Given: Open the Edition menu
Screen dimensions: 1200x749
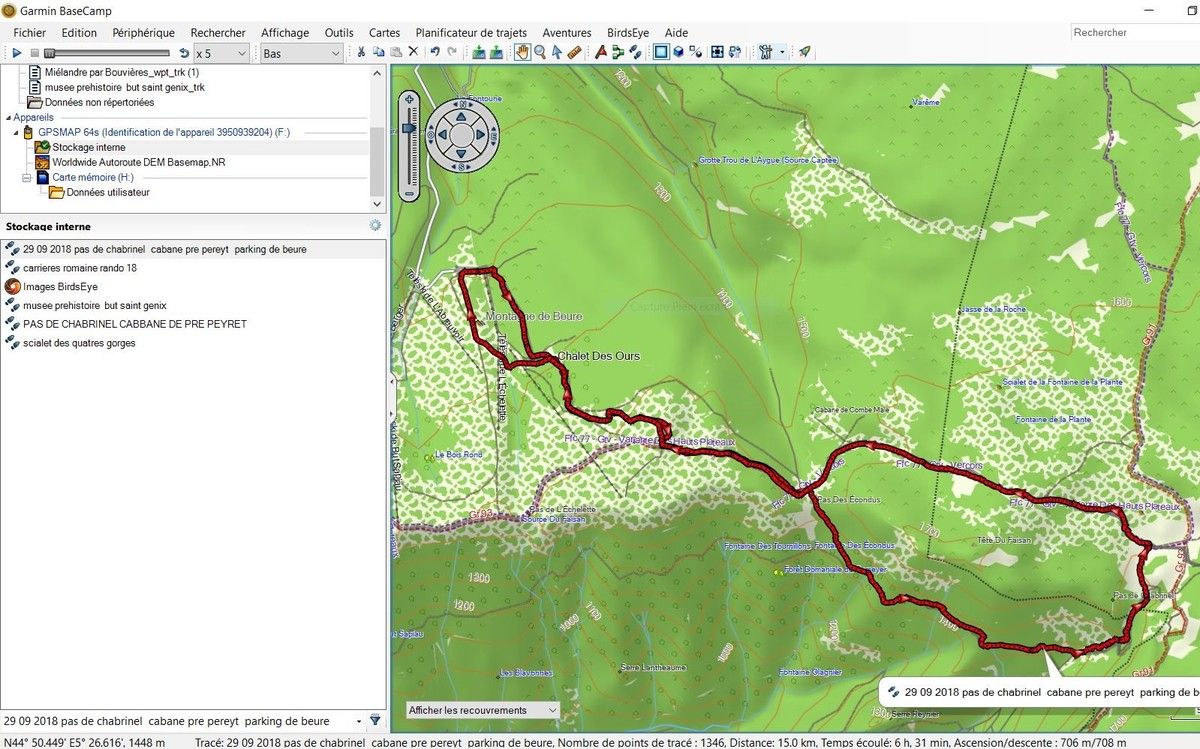Looking at the screenshot, I should 79,33.
